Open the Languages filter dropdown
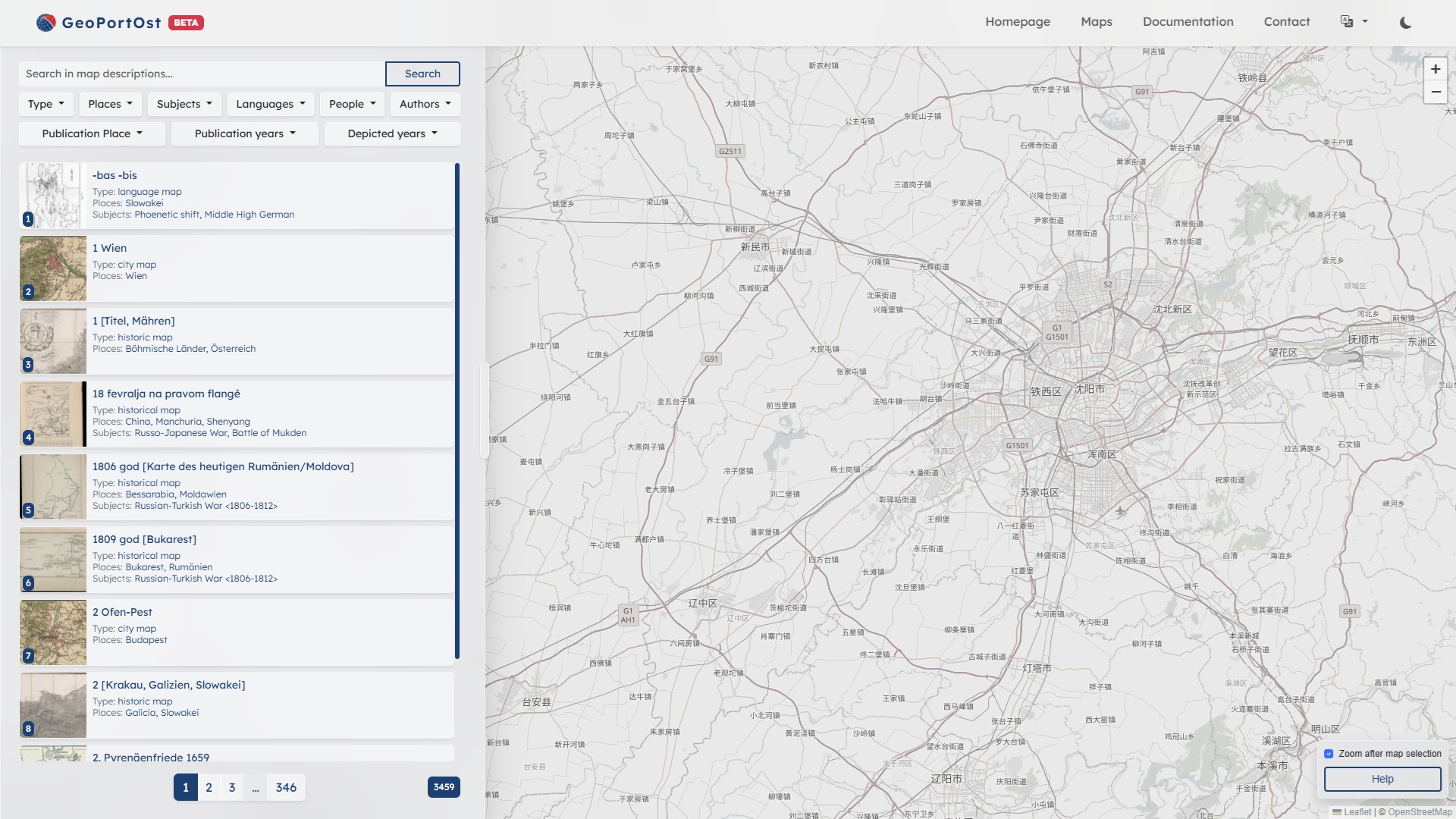Image resolution: width=1456 pixels, height=819 pixels. 270,104
